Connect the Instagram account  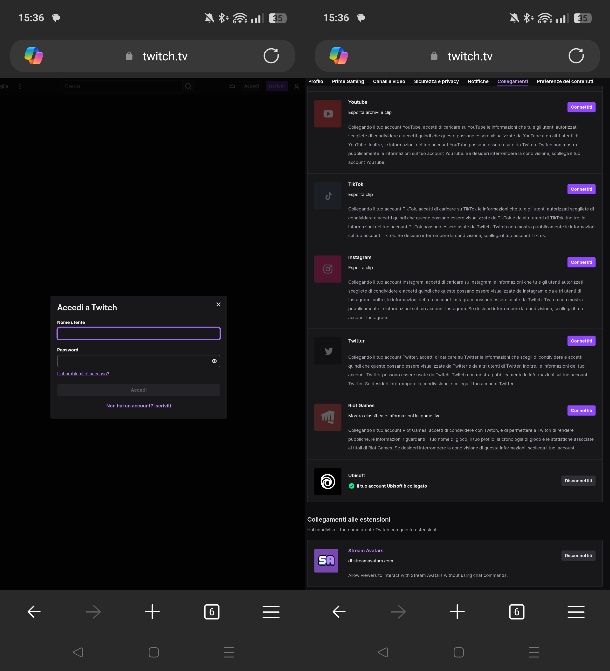tap(581, 262)
